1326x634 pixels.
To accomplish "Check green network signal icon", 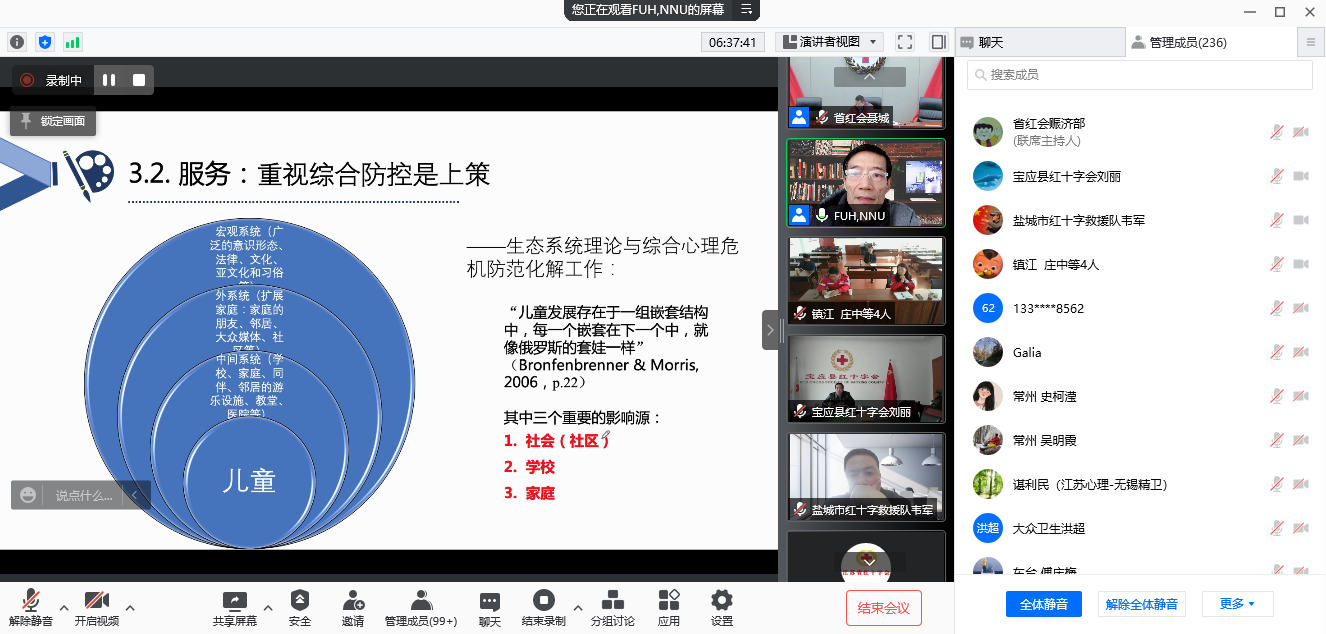I will pyautogui.click(x=72, y=42).
